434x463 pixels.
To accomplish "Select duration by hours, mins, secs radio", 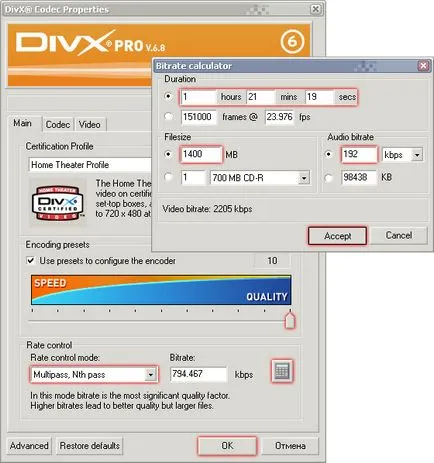I will [x=168, y=97].
